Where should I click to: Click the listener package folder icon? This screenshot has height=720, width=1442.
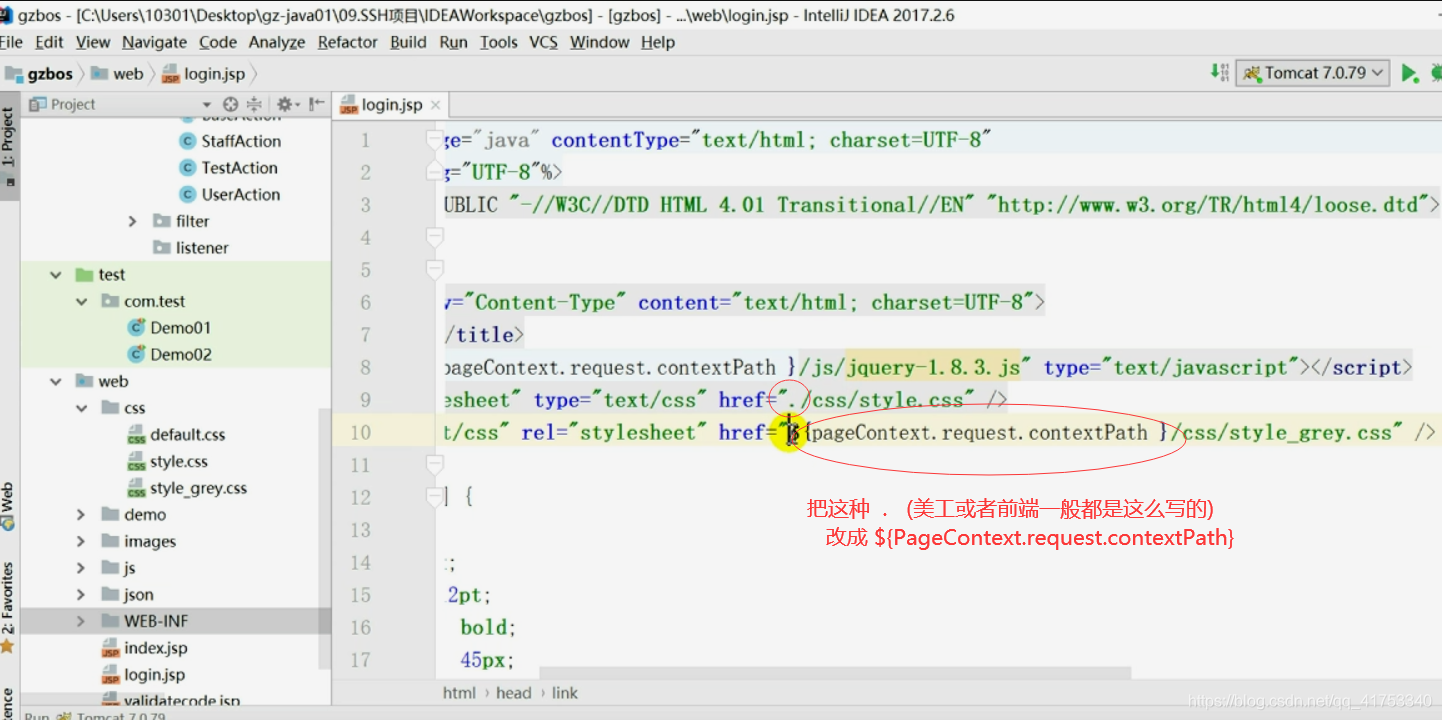[x=161, y=247]
